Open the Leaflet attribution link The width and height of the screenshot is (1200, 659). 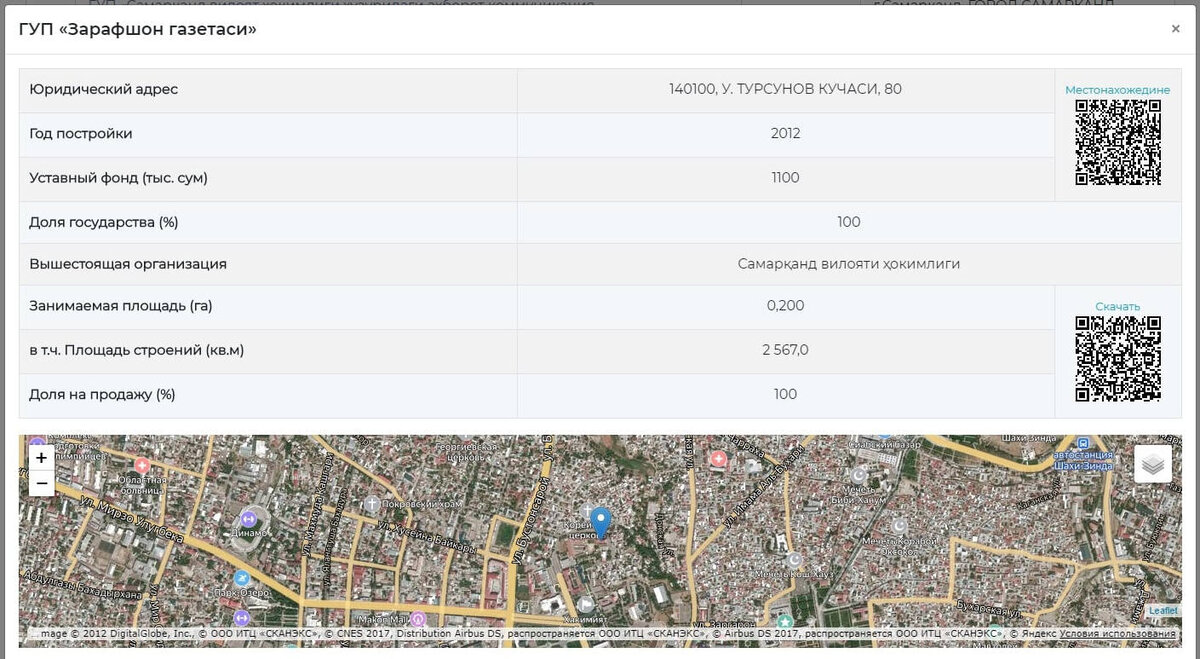(1163, 610)
